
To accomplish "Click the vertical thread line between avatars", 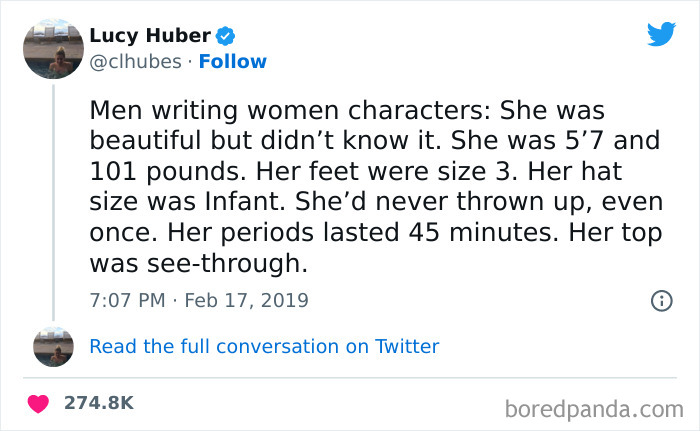I will (x=53, y=200).
